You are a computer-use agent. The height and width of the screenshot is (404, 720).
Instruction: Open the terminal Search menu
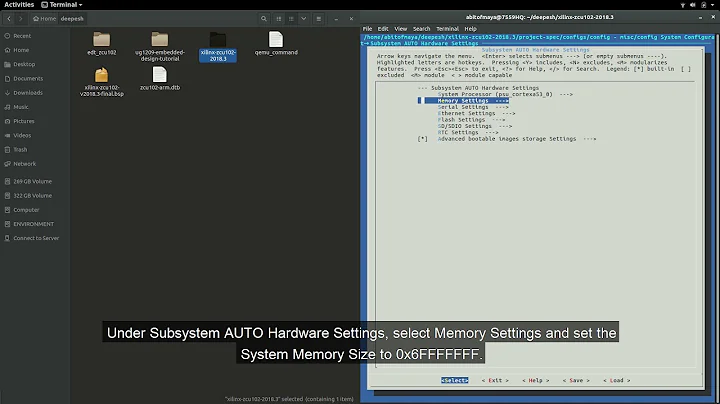(x=422, y=28)
